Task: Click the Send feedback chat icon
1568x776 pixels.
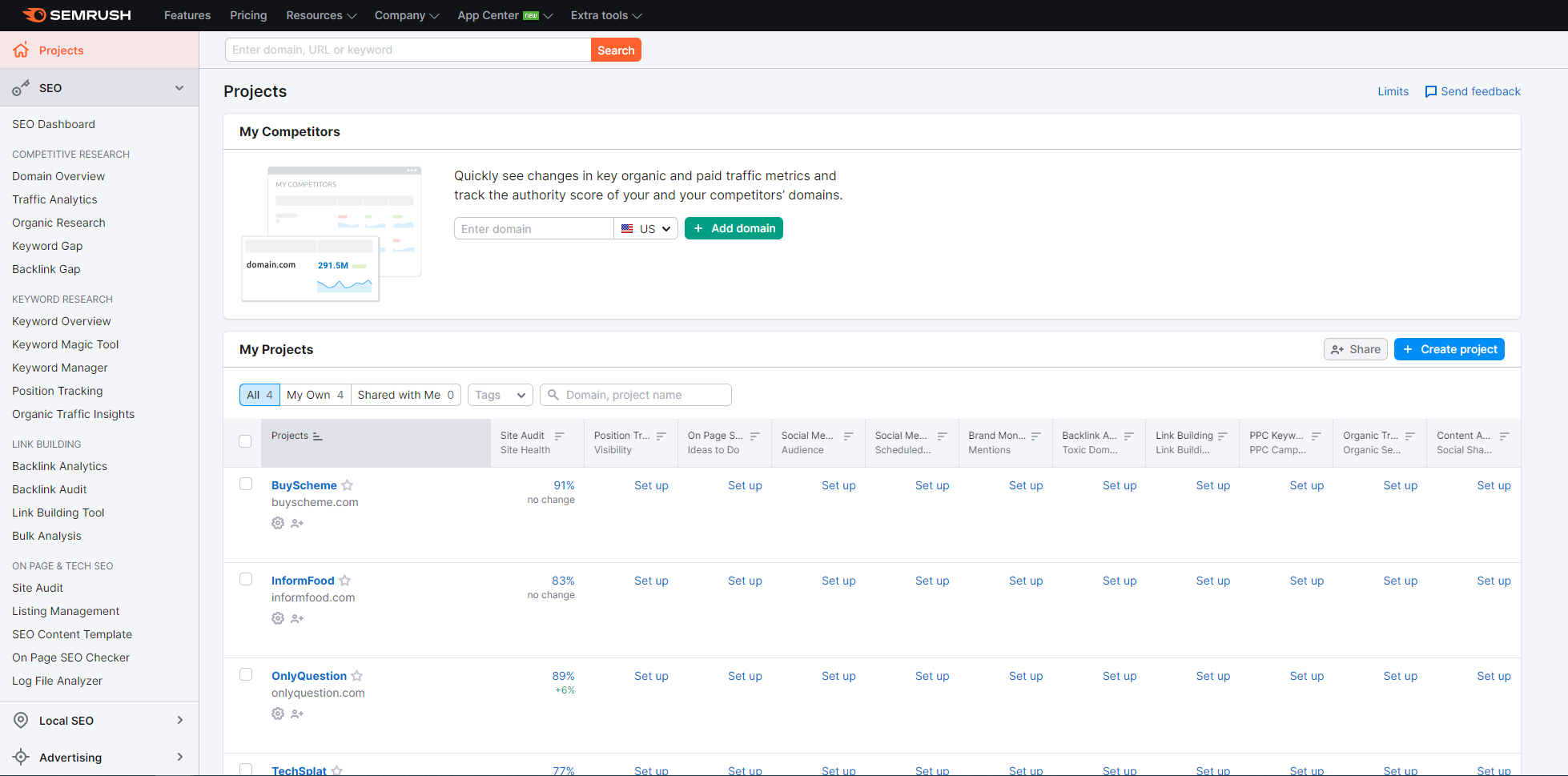Action: click(x=1430, y=91)
